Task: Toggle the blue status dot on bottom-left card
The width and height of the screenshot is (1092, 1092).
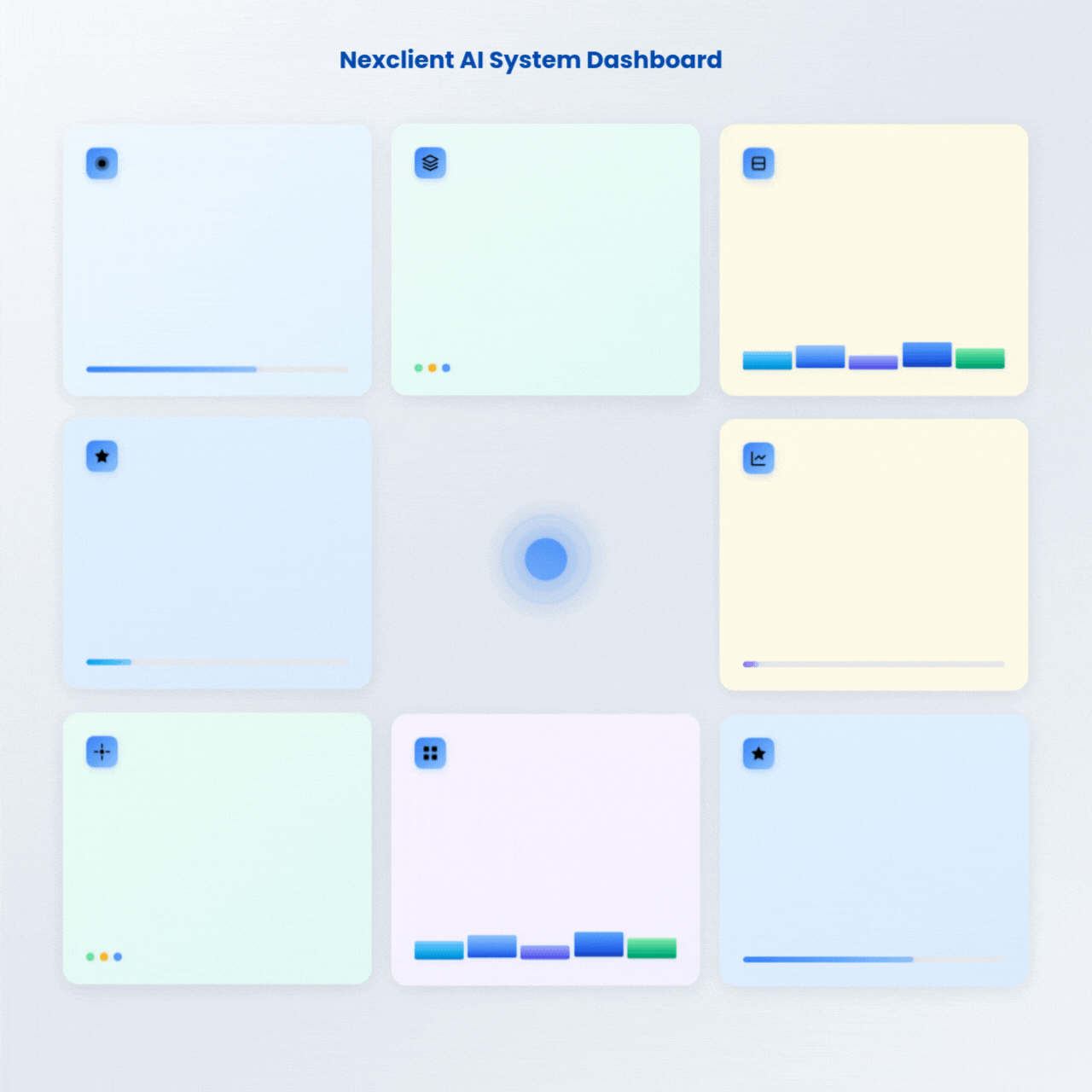Action: [x=116, y=956]
